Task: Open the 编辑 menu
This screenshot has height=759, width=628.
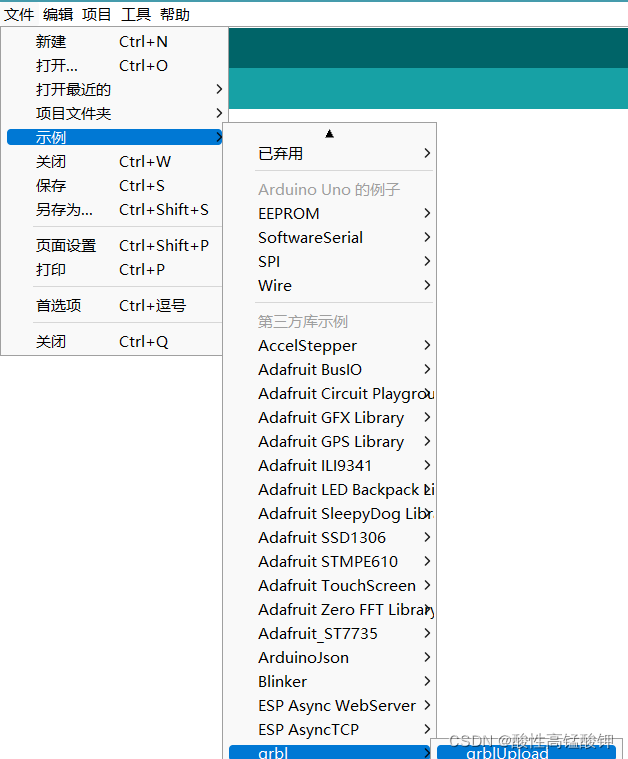Action: (x=58, y=15)
